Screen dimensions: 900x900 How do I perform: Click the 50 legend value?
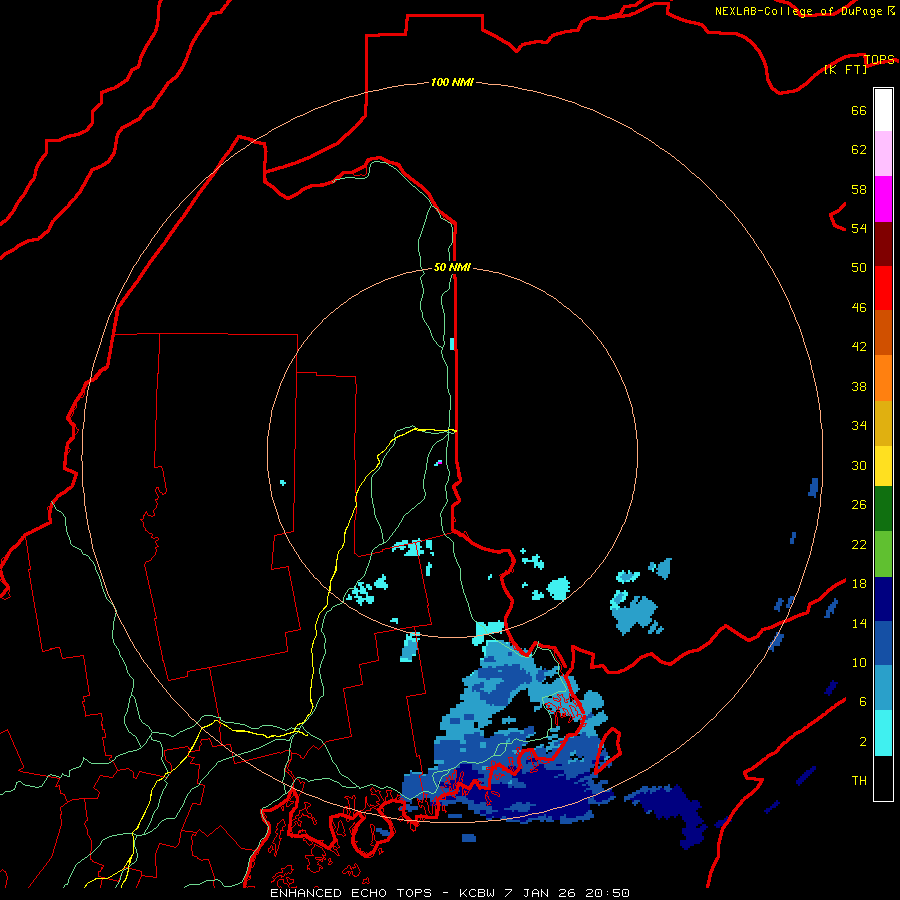pyautogui.click(x=859, y=267)
